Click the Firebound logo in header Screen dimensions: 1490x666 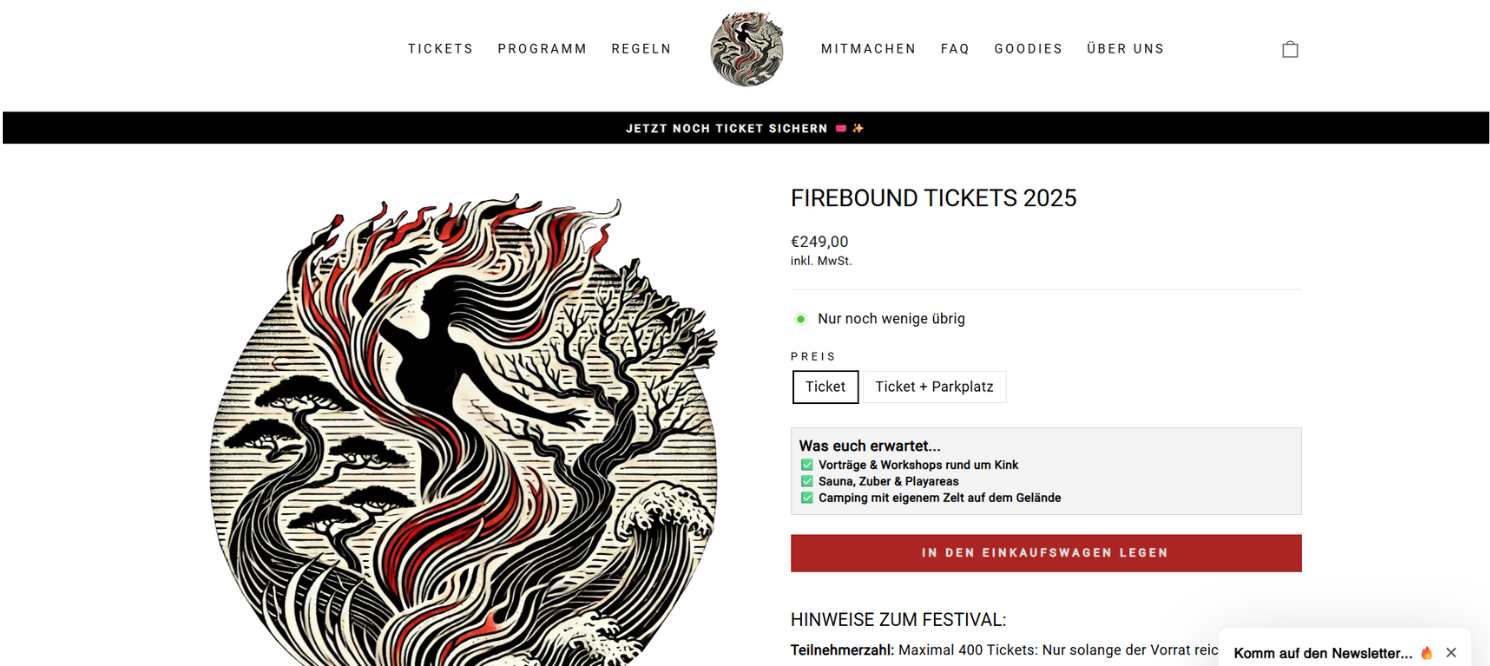746,49
